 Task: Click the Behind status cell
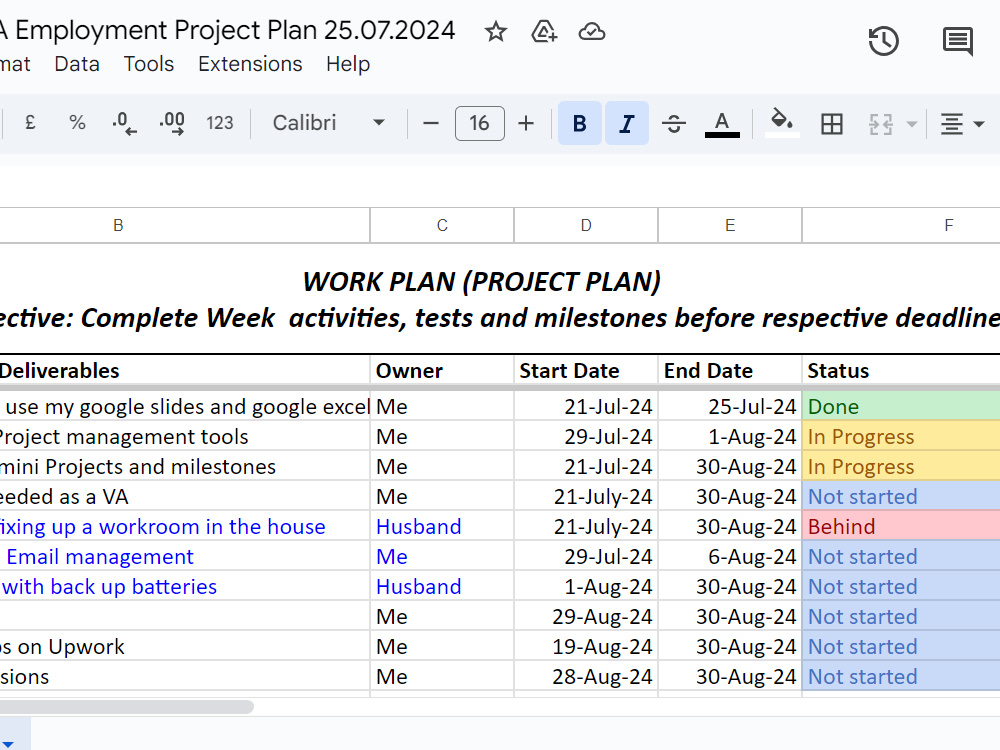pyautogui.click(x=901, y=526)
